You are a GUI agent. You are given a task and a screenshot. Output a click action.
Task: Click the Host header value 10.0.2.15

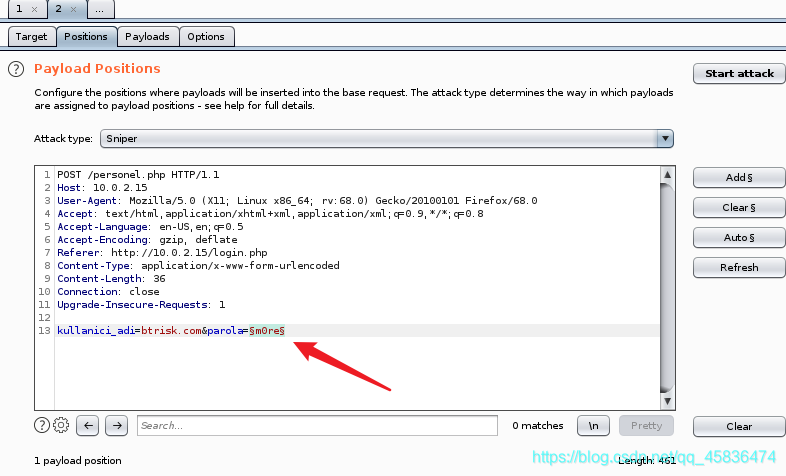[x=120, y=188]
